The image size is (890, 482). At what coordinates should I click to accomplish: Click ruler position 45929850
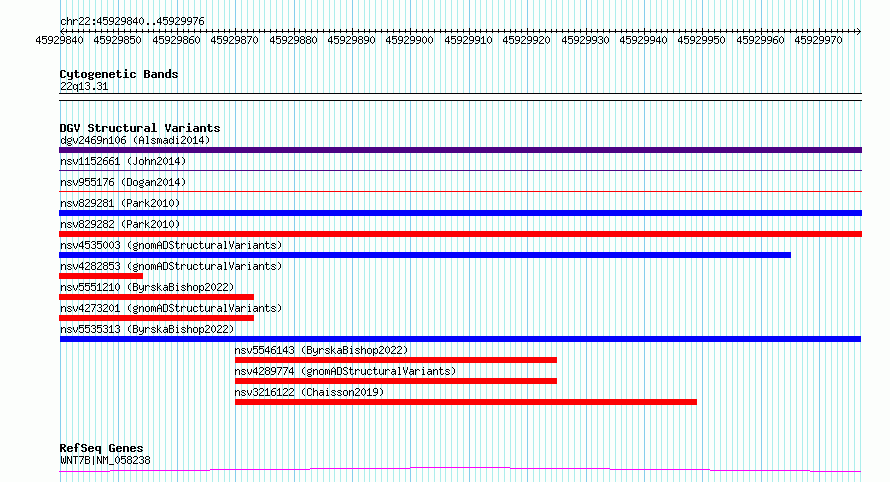[x=117, y=40]
